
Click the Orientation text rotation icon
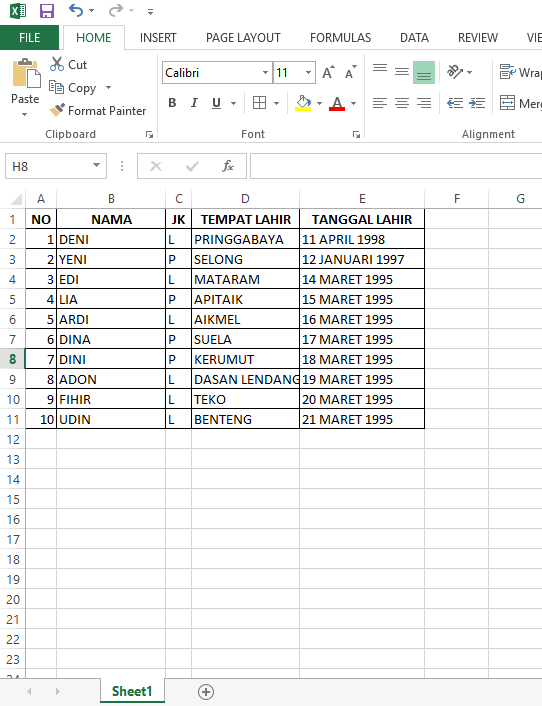tap(455, 72)
